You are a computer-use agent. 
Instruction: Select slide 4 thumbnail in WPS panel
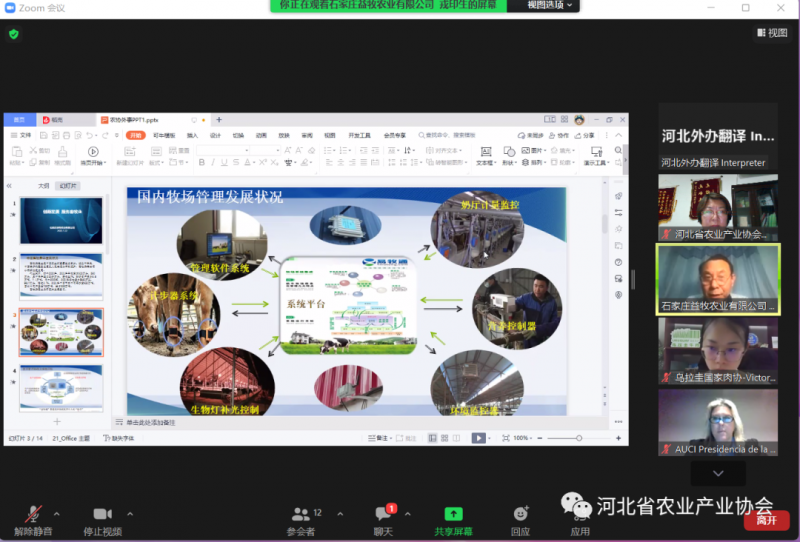[61, 388]
